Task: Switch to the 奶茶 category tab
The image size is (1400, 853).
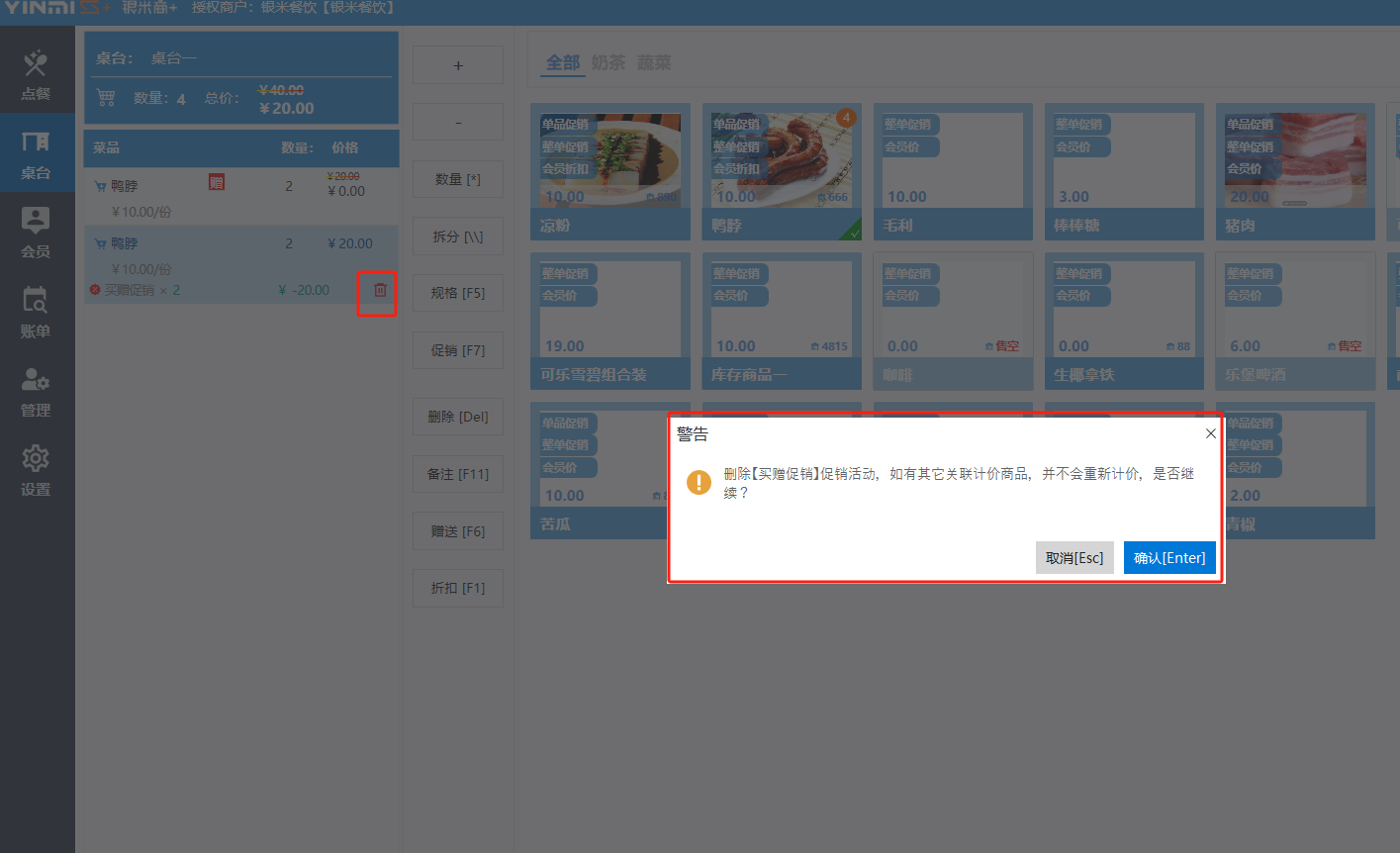Action: click(608, 62)
